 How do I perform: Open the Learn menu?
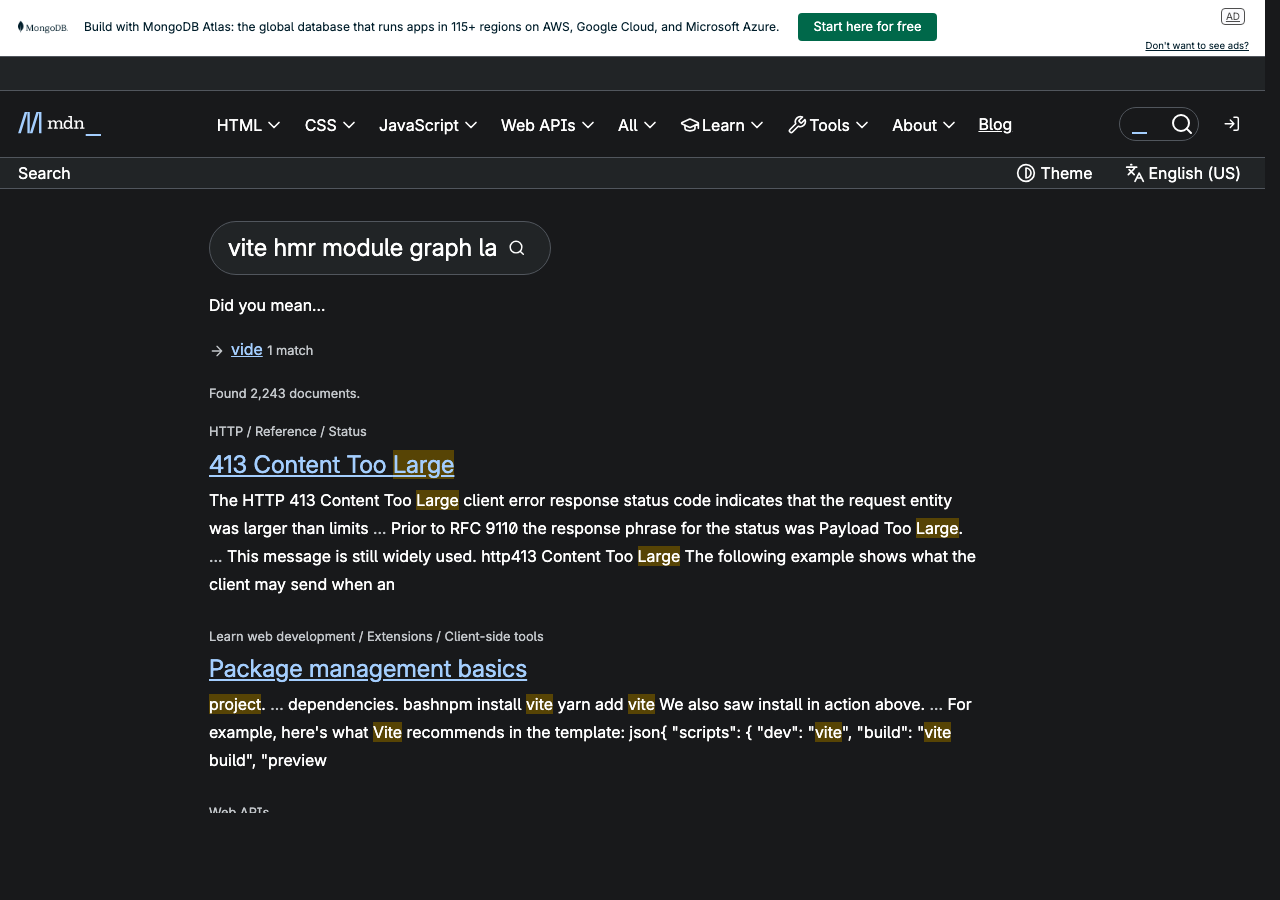point(722,125)
